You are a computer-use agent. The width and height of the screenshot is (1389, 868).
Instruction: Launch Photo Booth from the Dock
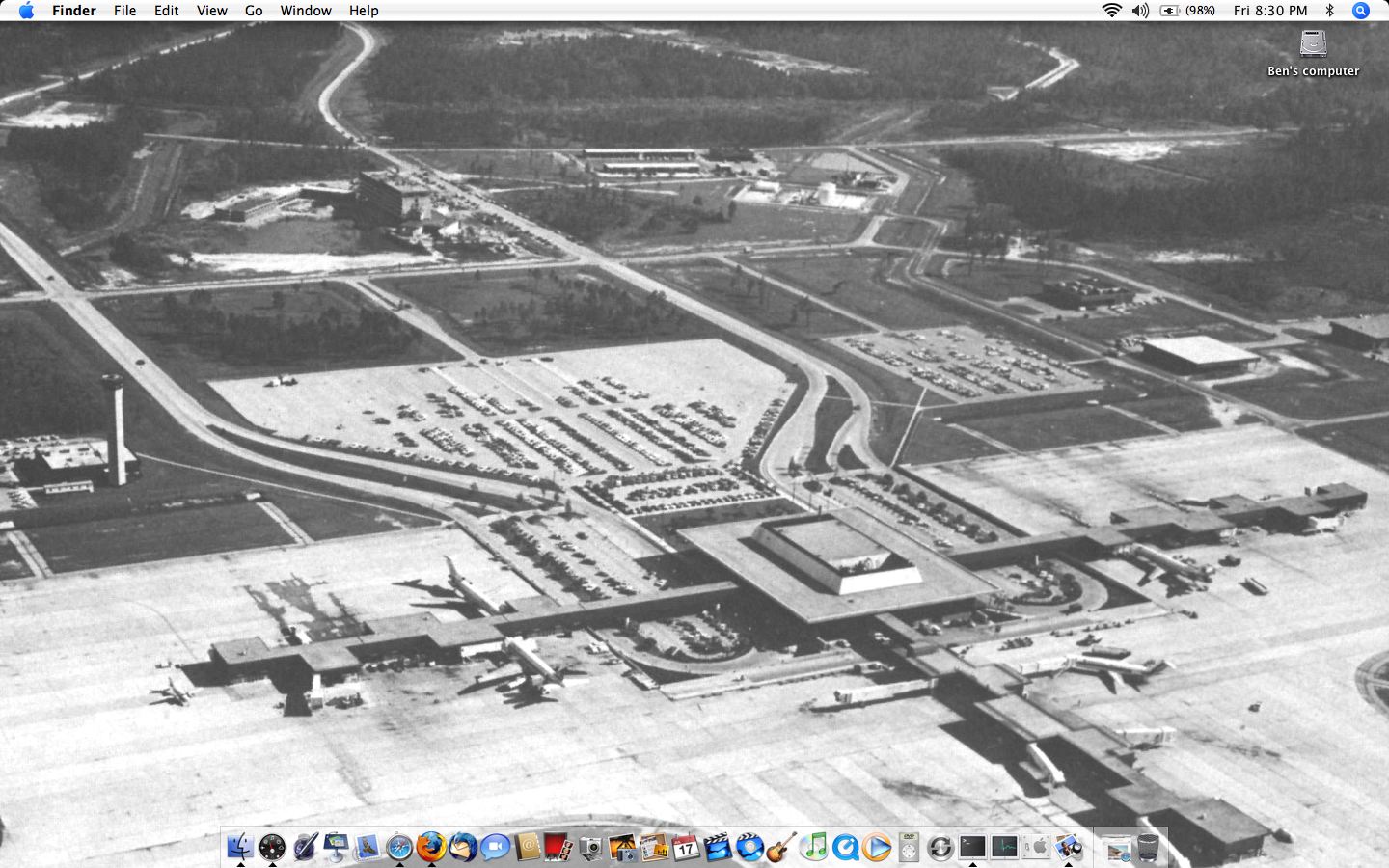click(558, 847)
